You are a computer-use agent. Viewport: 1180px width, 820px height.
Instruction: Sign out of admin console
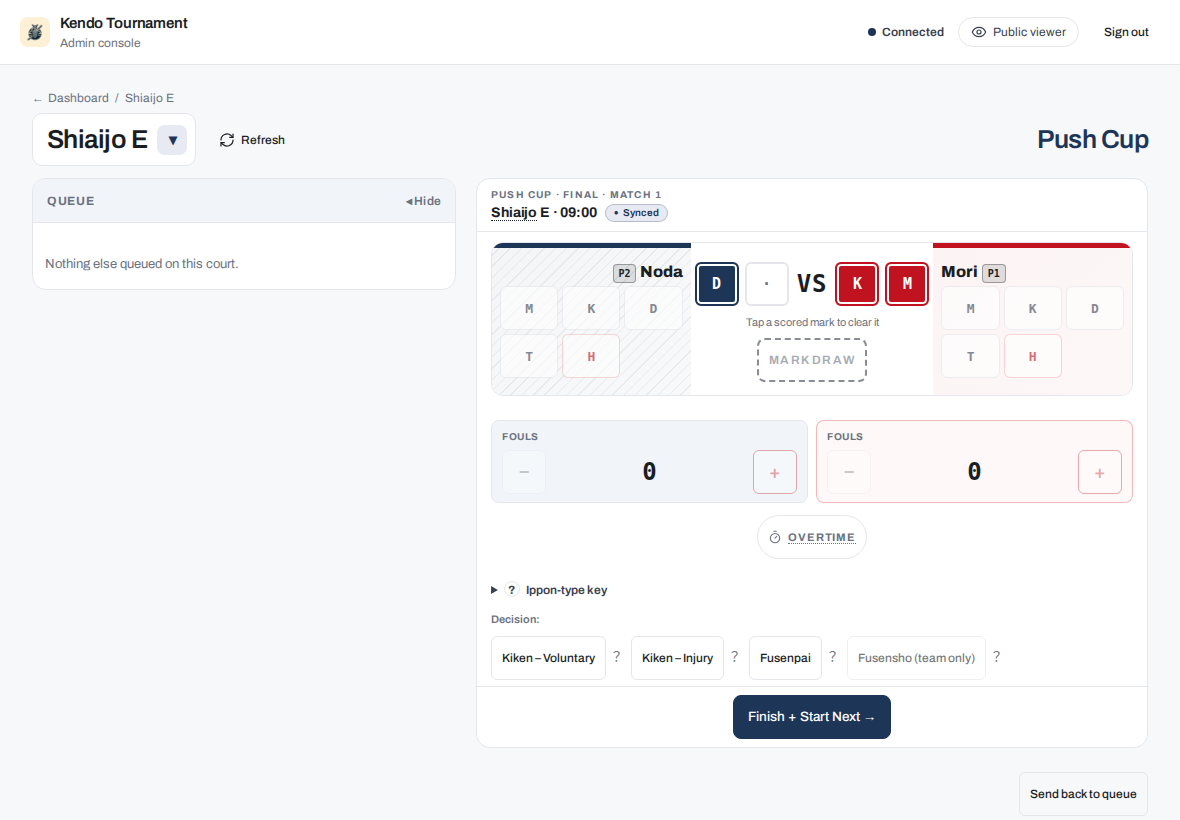(1126, 32)
